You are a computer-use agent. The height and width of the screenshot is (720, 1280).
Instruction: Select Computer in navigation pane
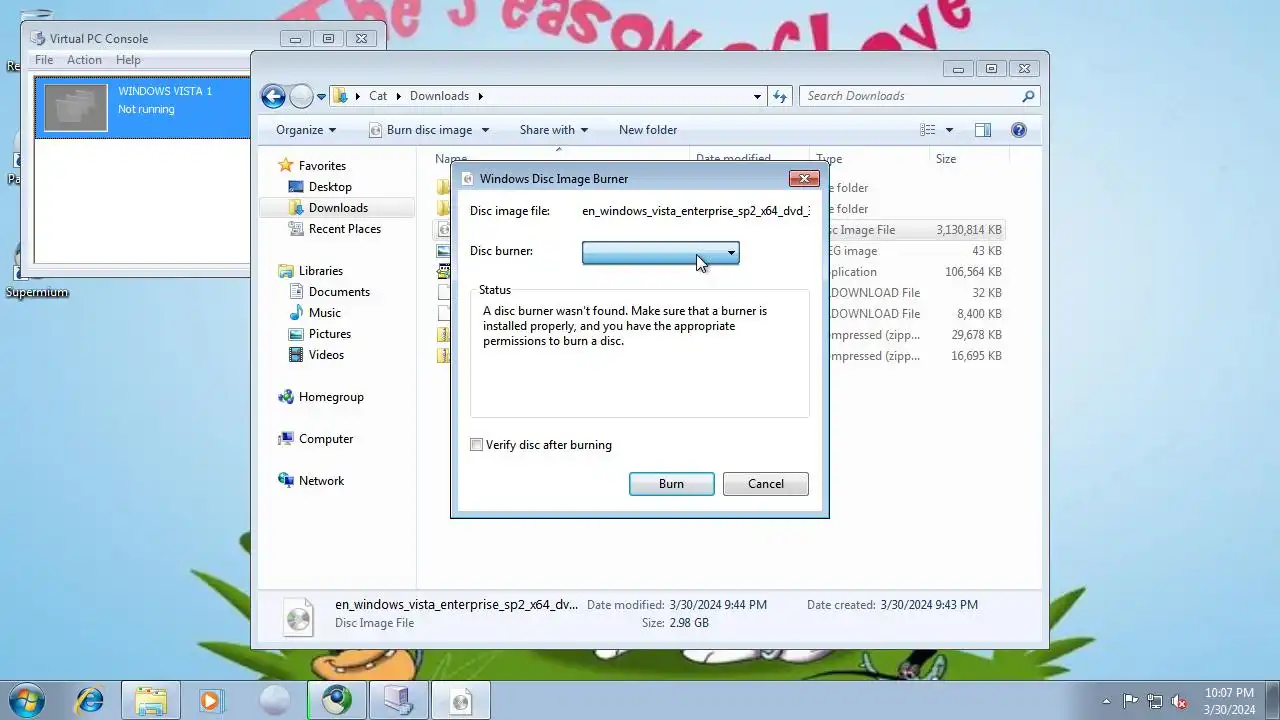click(x=326, y=439)
